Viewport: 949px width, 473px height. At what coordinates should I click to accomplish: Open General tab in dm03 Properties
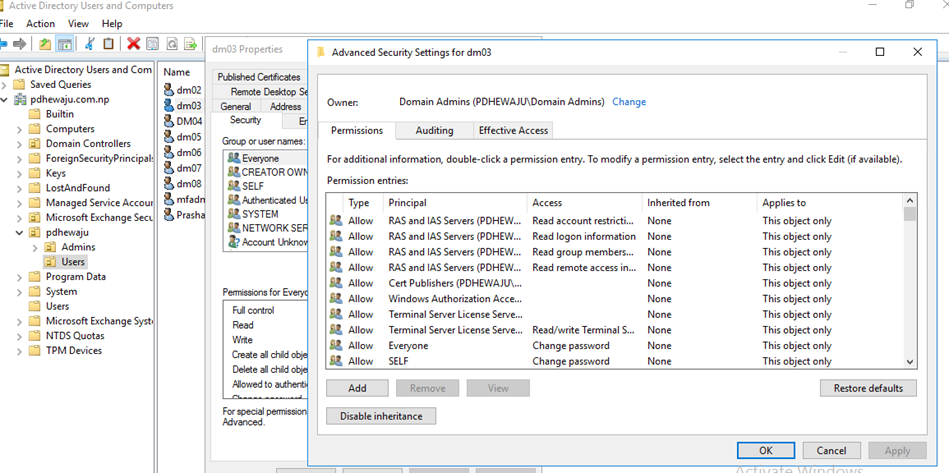point(235,106)
